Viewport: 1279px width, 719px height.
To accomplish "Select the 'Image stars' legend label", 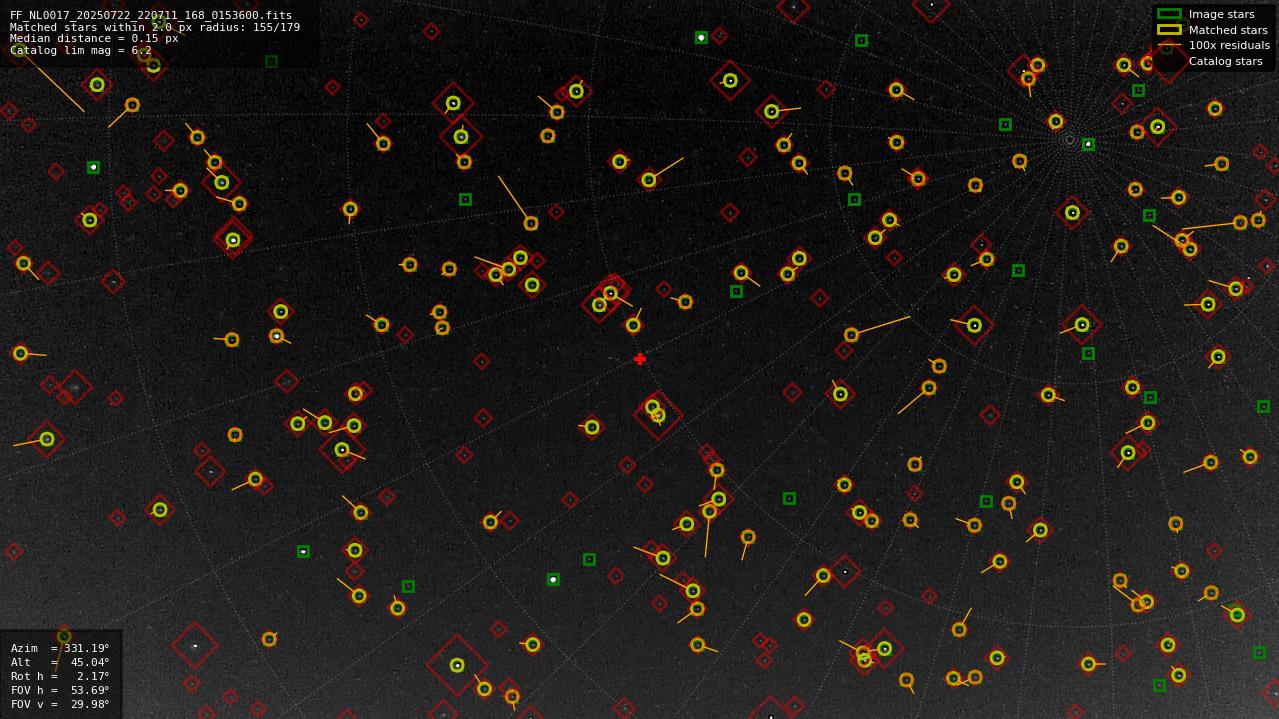I will tap(1221, 14).
